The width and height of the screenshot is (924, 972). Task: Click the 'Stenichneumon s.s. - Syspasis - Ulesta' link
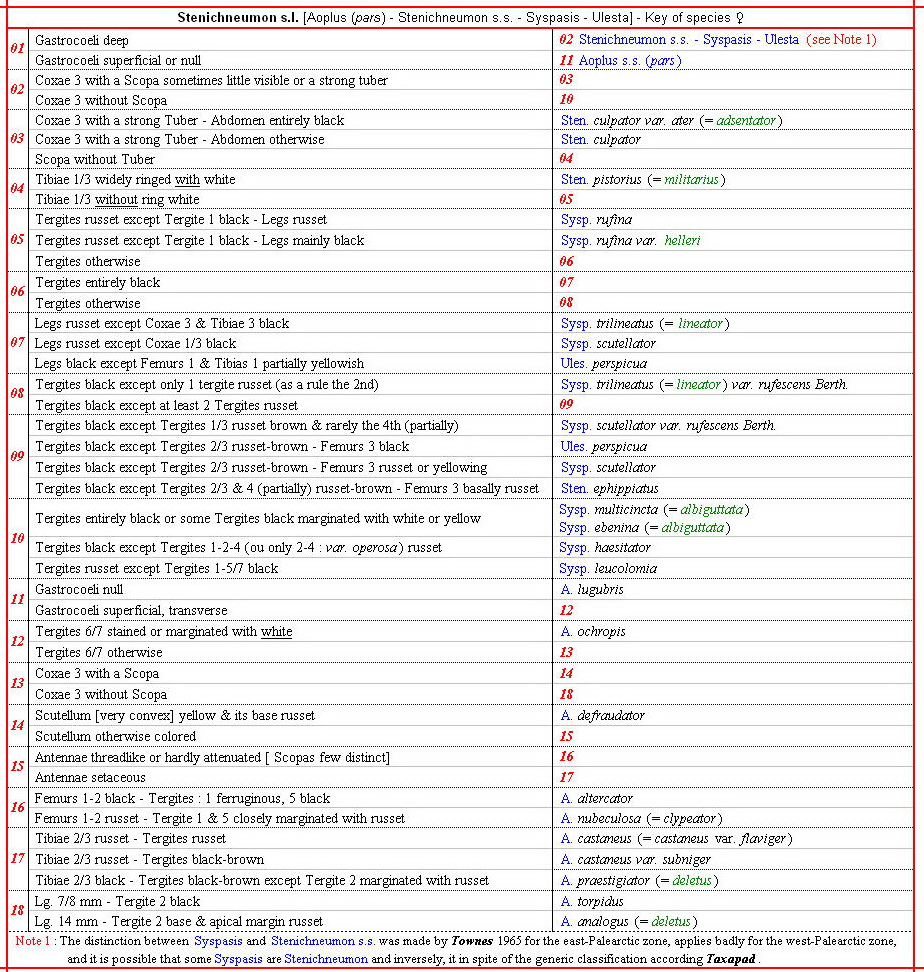coord(688,40)
